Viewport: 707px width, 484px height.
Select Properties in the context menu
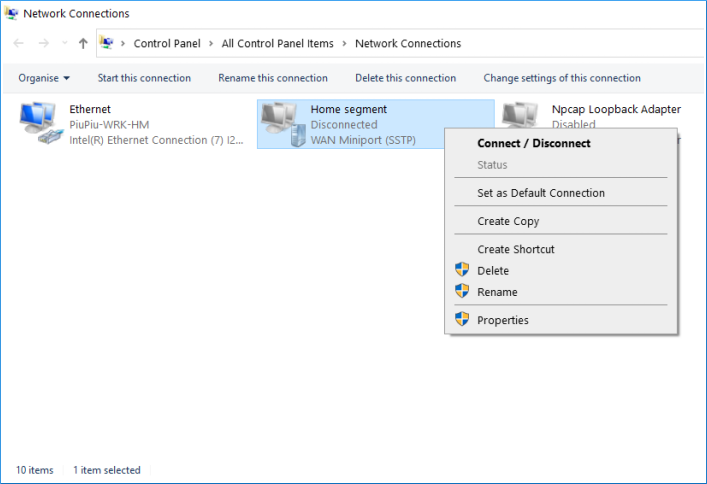coord(503,320)
